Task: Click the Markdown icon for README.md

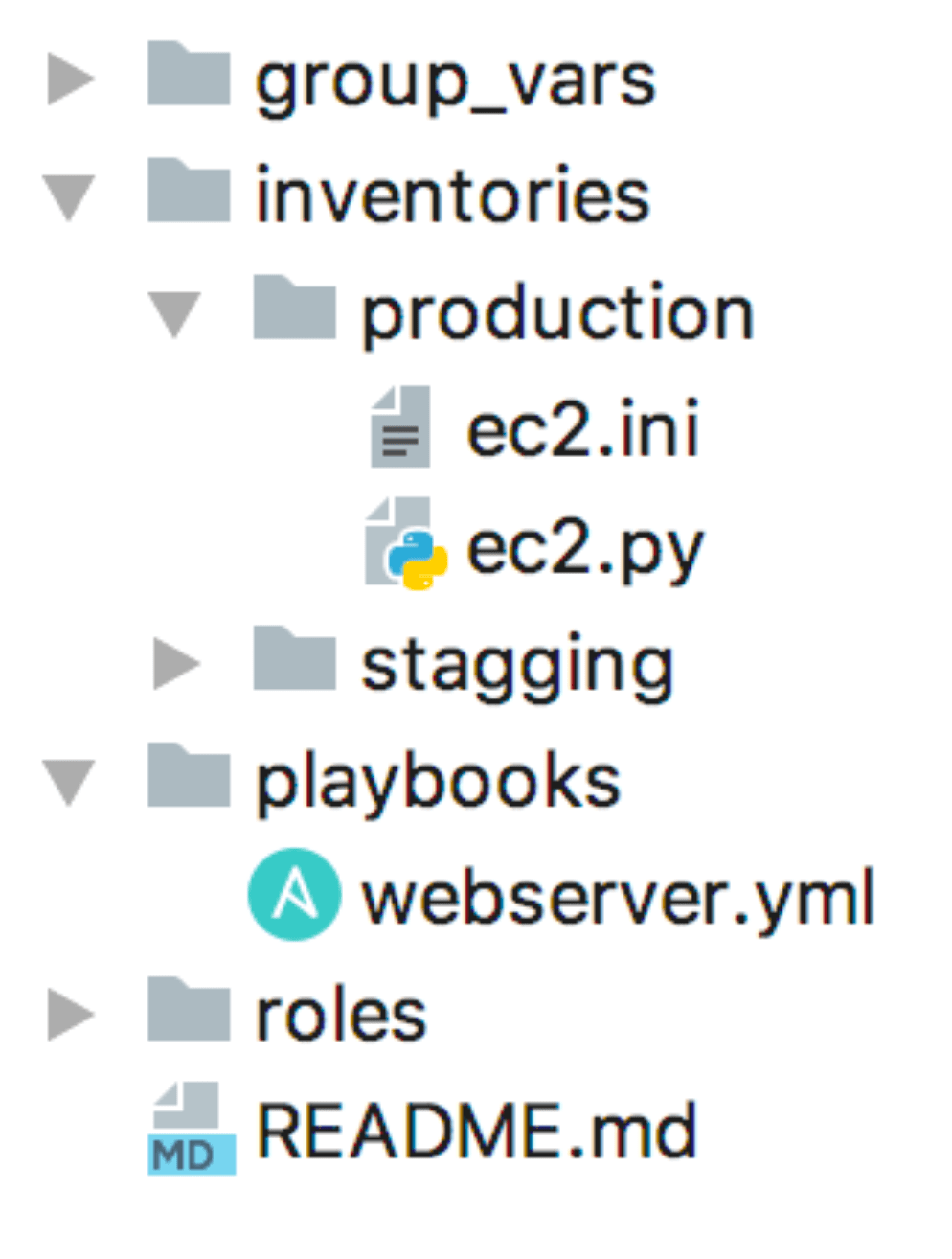Action: 192,1129
